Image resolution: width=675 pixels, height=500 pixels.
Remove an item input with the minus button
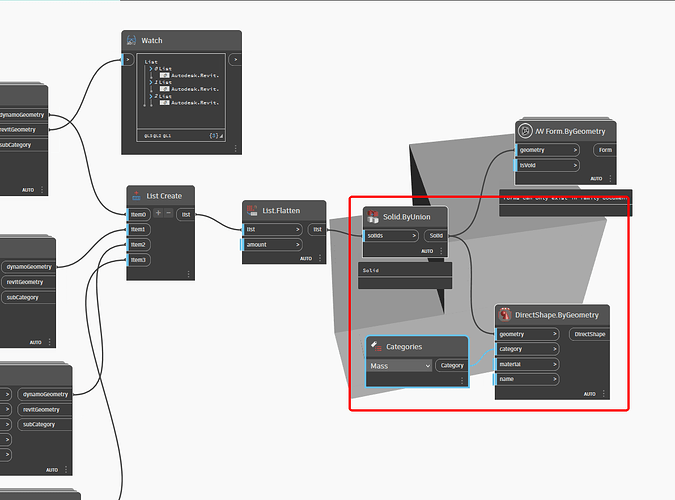[x=168, y=213]
